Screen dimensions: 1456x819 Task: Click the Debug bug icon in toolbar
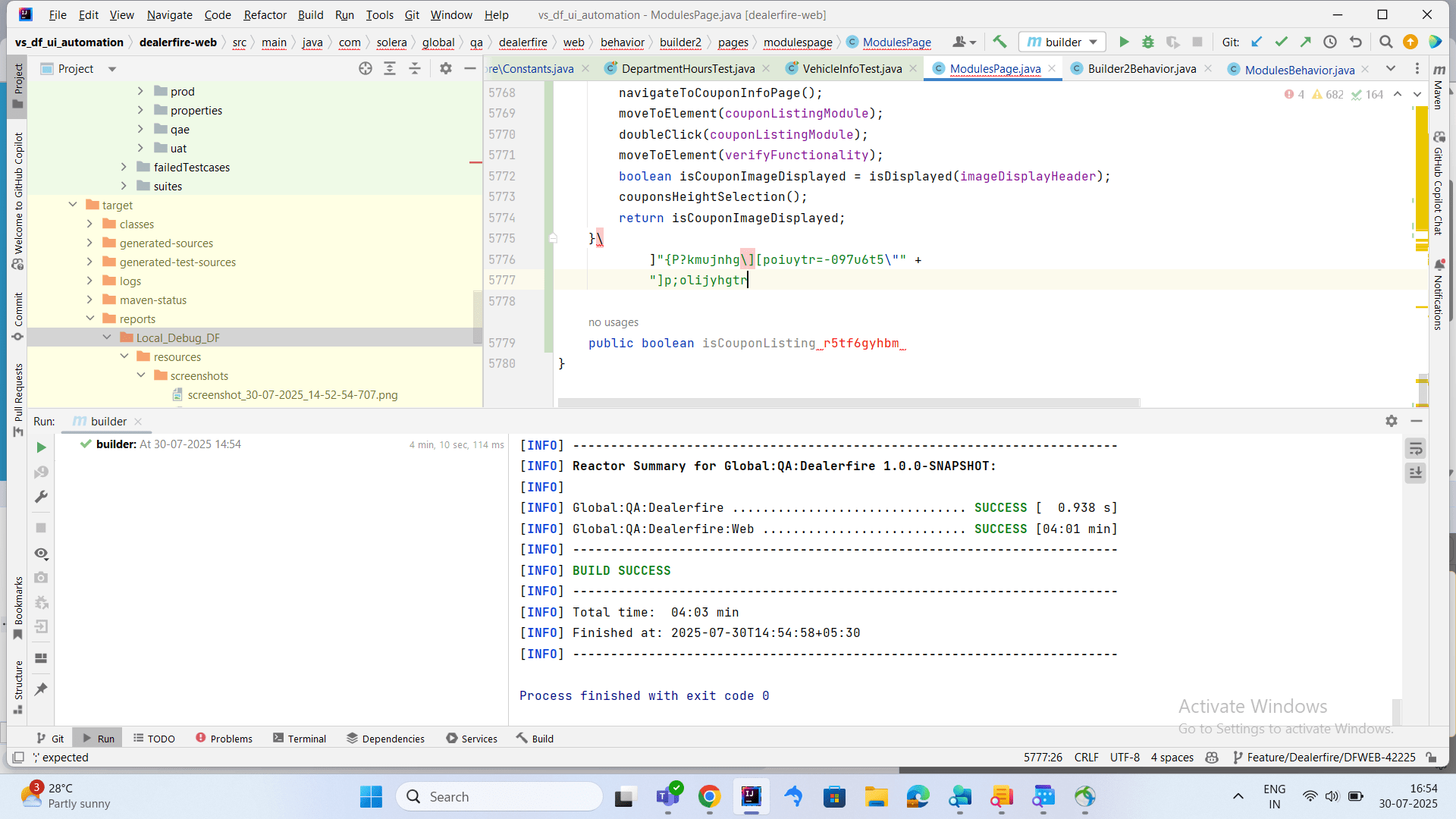tap(1148, 42)
